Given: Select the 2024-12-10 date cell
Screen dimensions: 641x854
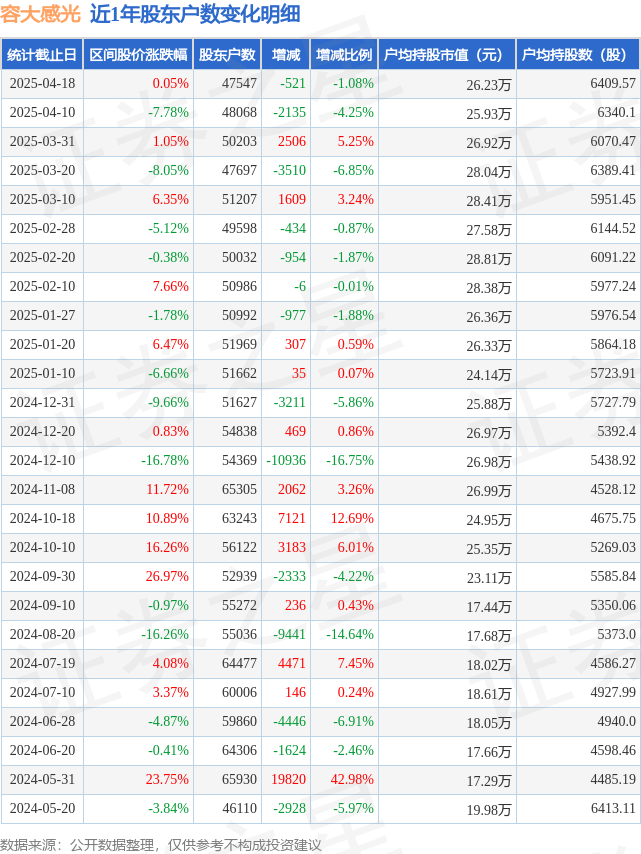Looking at the screenshot, I should 42,460.
